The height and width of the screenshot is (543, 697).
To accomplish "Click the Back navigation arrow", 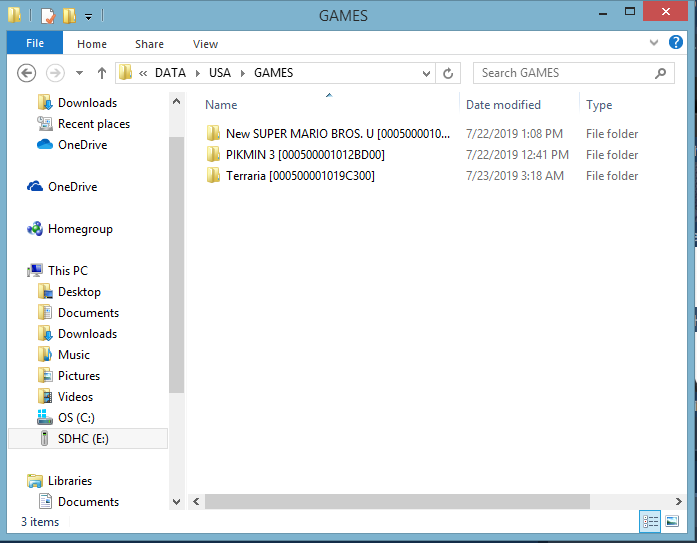I will tap(26, 73).
